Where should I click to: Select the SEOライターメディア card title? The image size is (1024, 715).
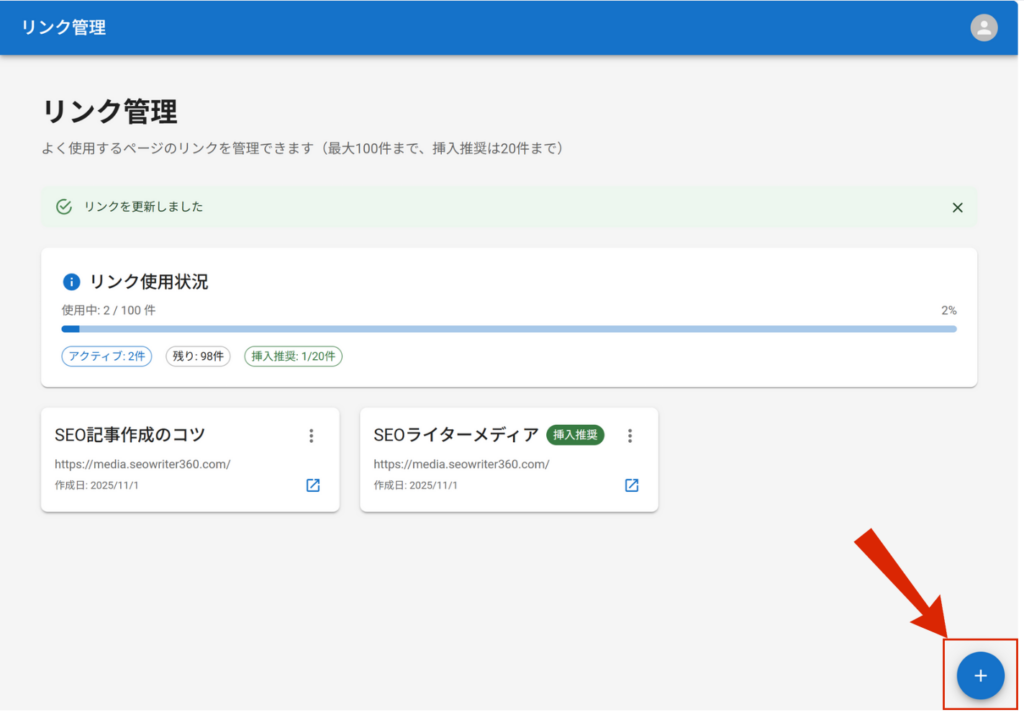click(456, 435)
